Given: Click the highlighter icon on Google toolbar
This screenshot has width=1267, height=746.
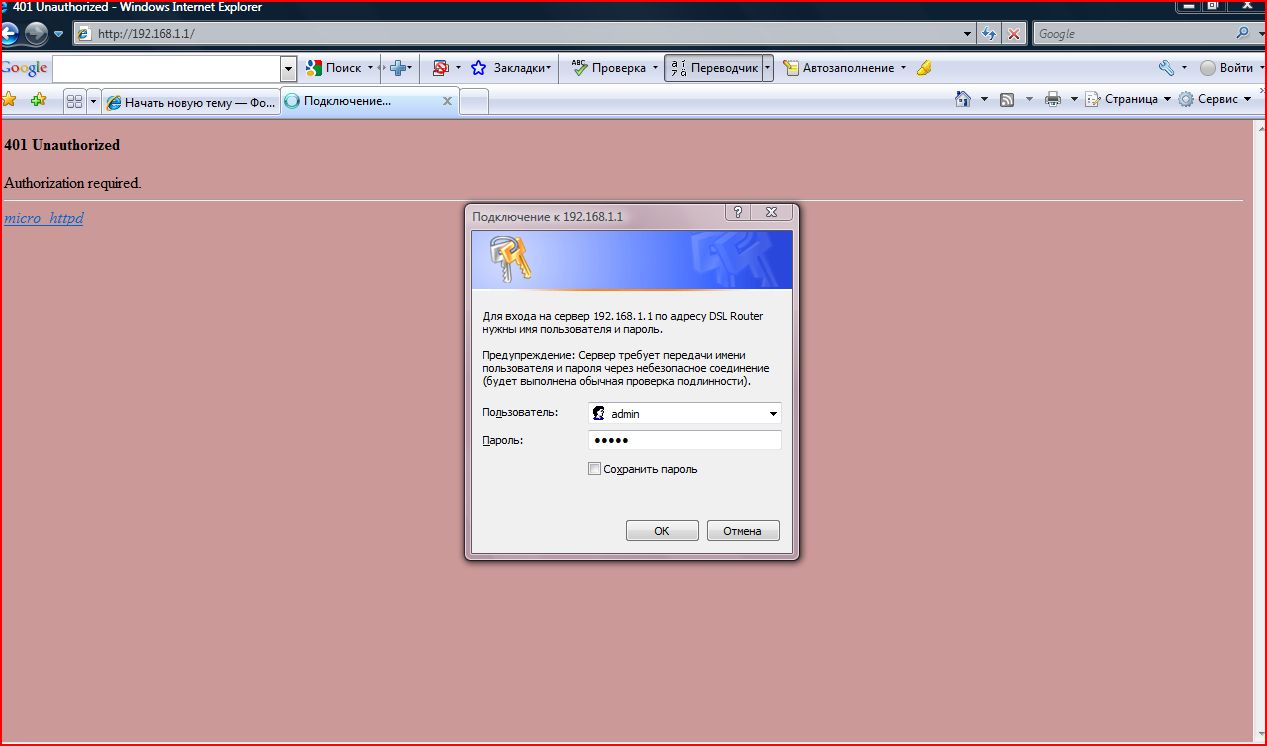Looking at the screenshot, I should [x=924, y=68].
